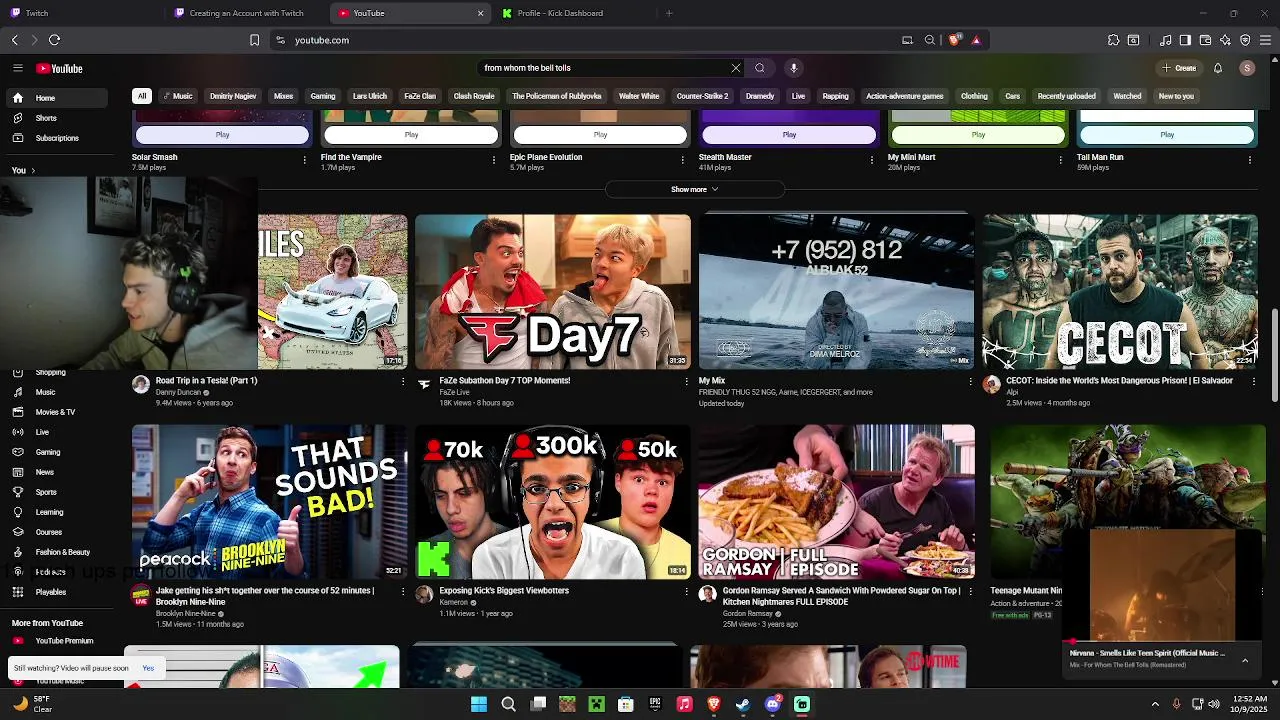This screenshot has width=1280, height=720.
Task: Open a new browser tab
Action: 669,13
